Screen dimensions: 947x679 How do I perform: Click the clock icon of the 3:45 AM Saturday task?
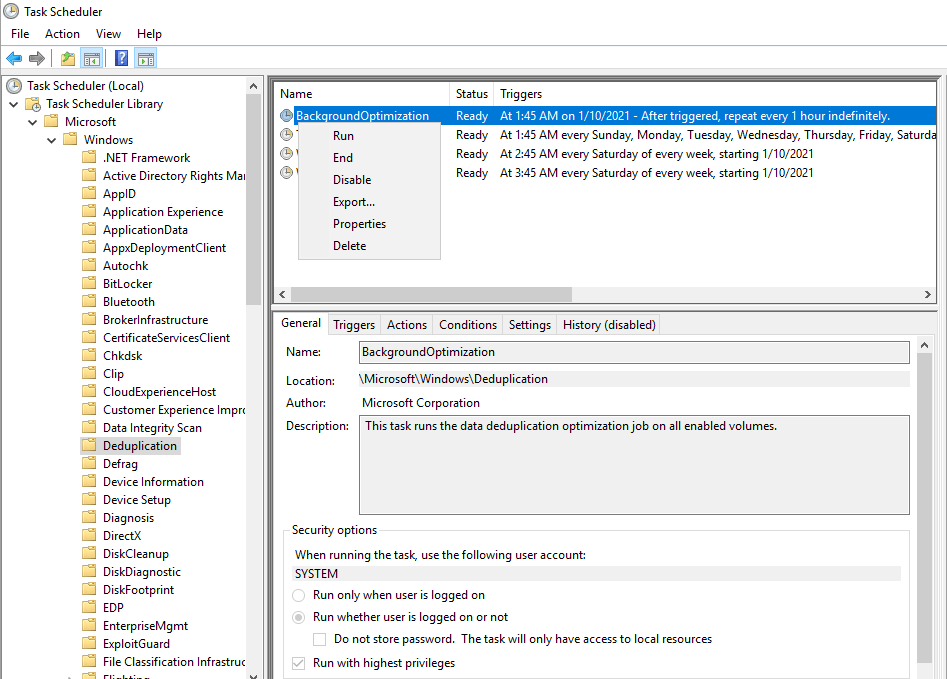click(286, 173)
